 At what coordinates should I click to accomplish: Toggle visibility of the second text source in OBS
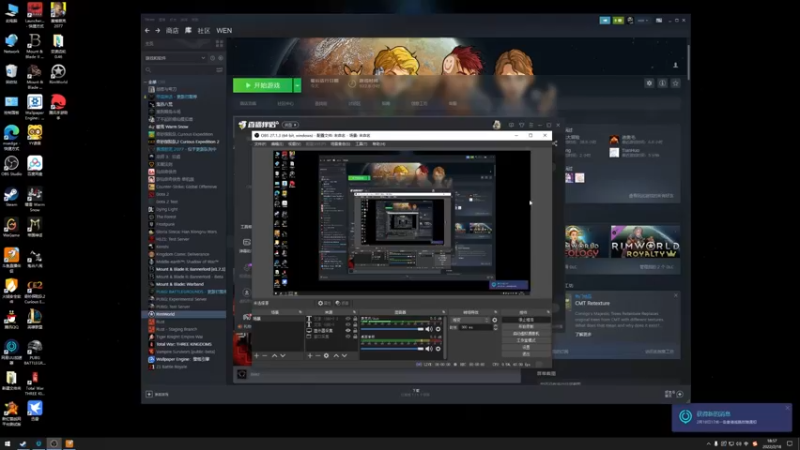point(348,324)
